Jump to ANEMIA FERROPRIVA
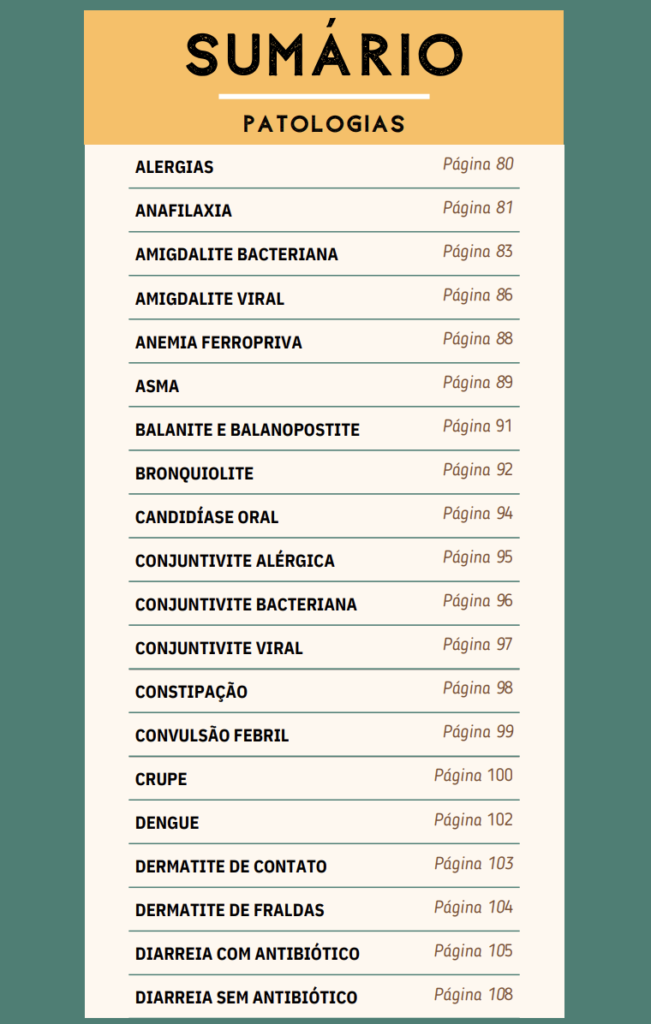Image resolution: width=651 pixels, height=1024 pixels. coord(218,342)
